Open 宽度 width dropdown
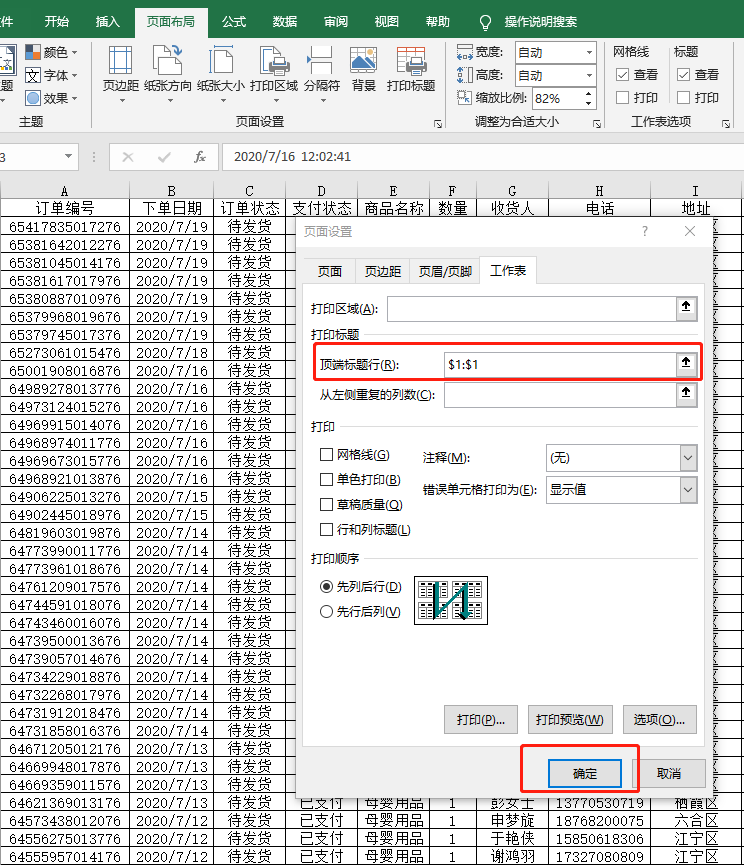Image resolution: width=744 pixels, height=865 pixels. tap(589, 53)
